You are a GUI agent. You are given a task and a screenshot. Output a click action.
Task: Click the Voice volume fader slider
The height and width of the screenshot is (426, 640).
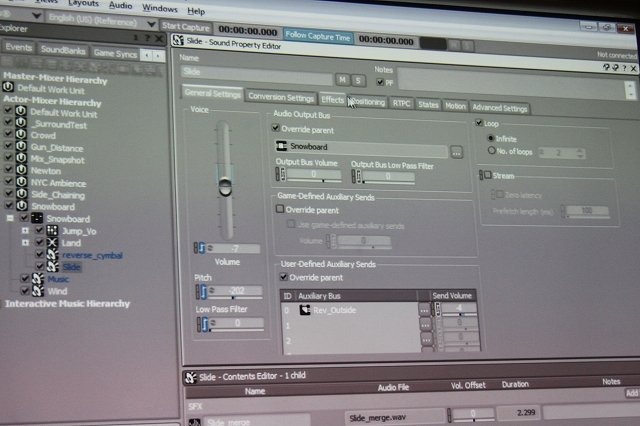(224, 186)
